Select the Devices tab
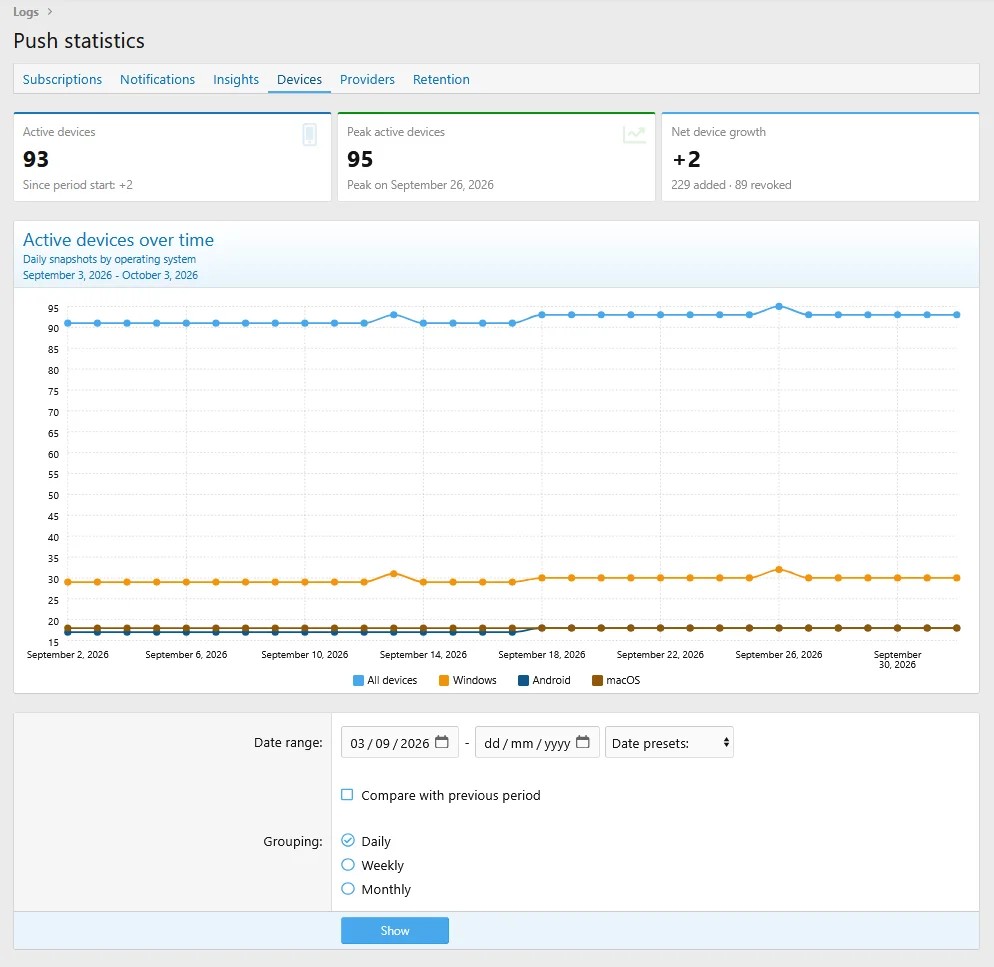994x967 pixels. [299, 79]
